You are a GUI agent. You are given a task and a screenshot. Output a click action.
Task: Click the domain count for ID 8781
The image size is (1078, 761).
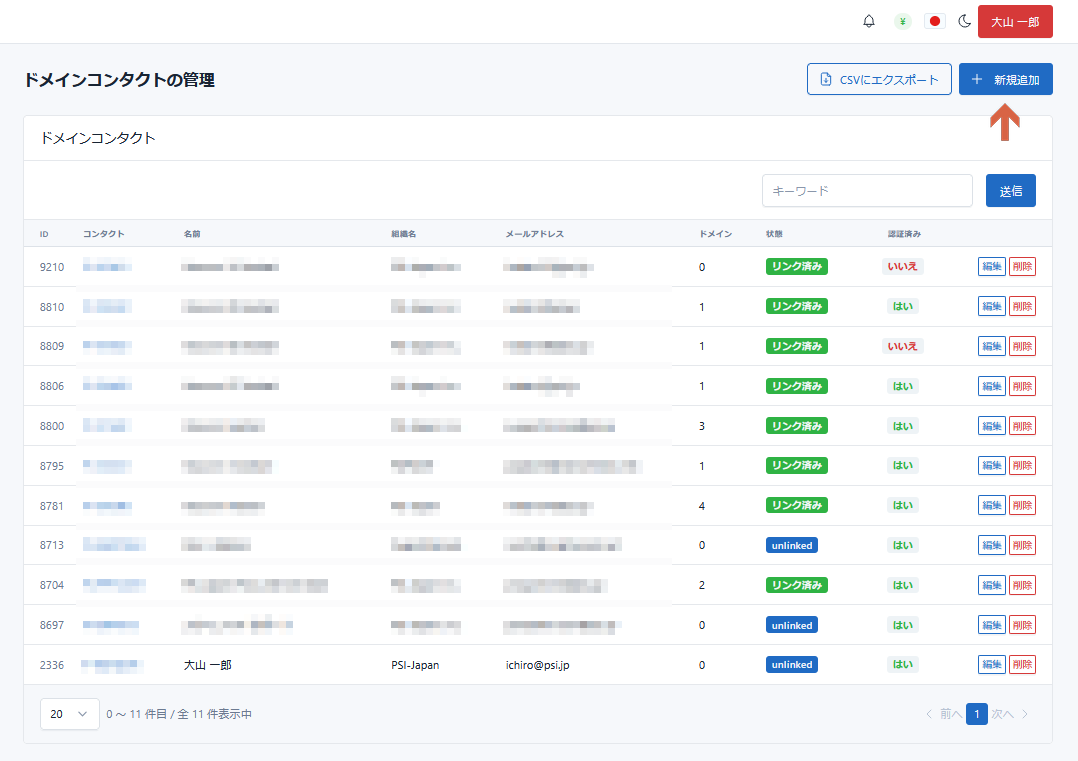702,506
